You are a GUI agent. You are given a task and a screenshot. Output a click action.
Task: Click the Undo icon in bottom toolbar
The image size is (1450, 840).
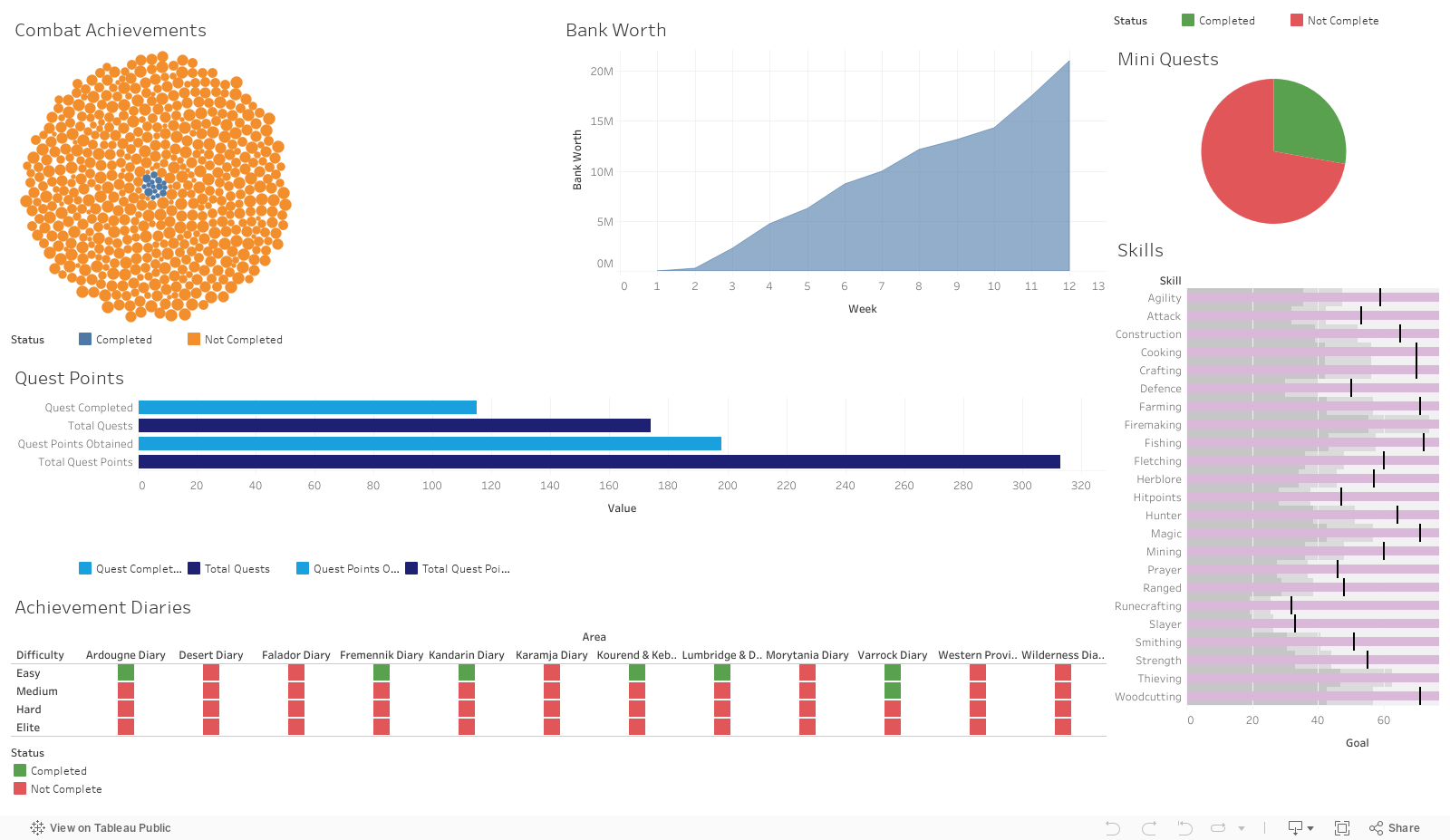point(1113,828)
